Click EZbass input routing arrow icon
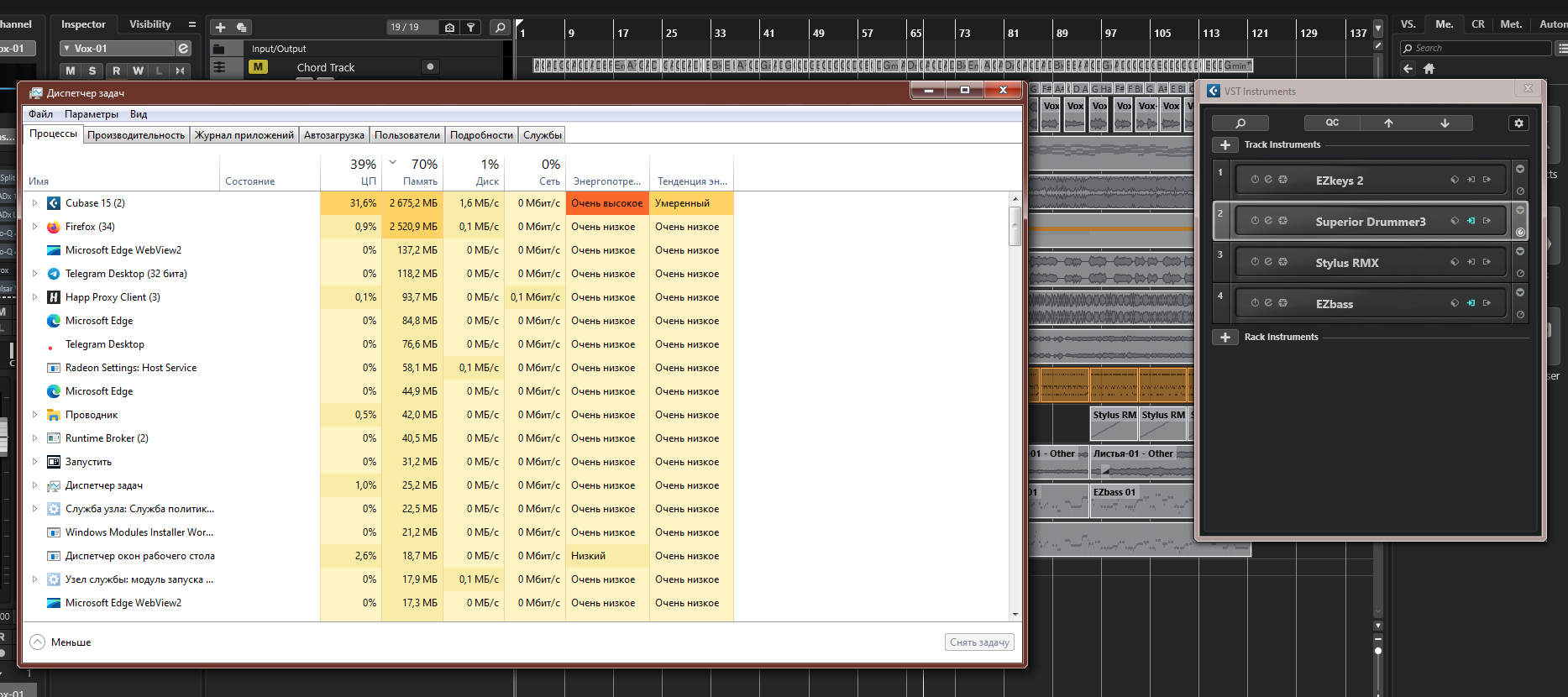Screen dimensions: 1568x697 point(1471,303)
